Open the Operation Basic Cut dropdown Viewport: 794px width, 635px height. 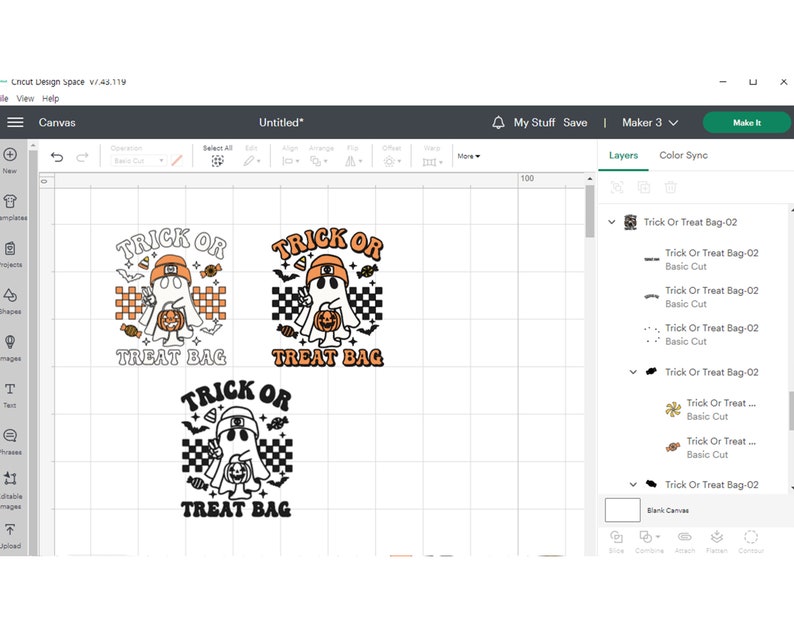[138, 161]
